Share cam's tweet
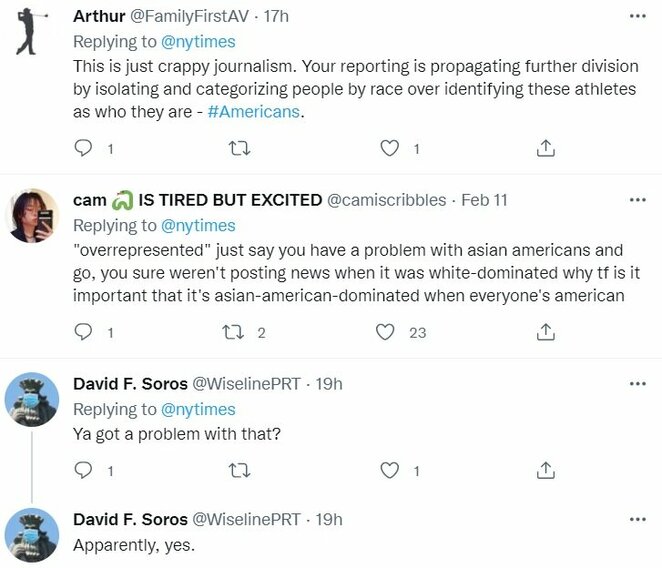662x568 pixels. coord(546,332)
